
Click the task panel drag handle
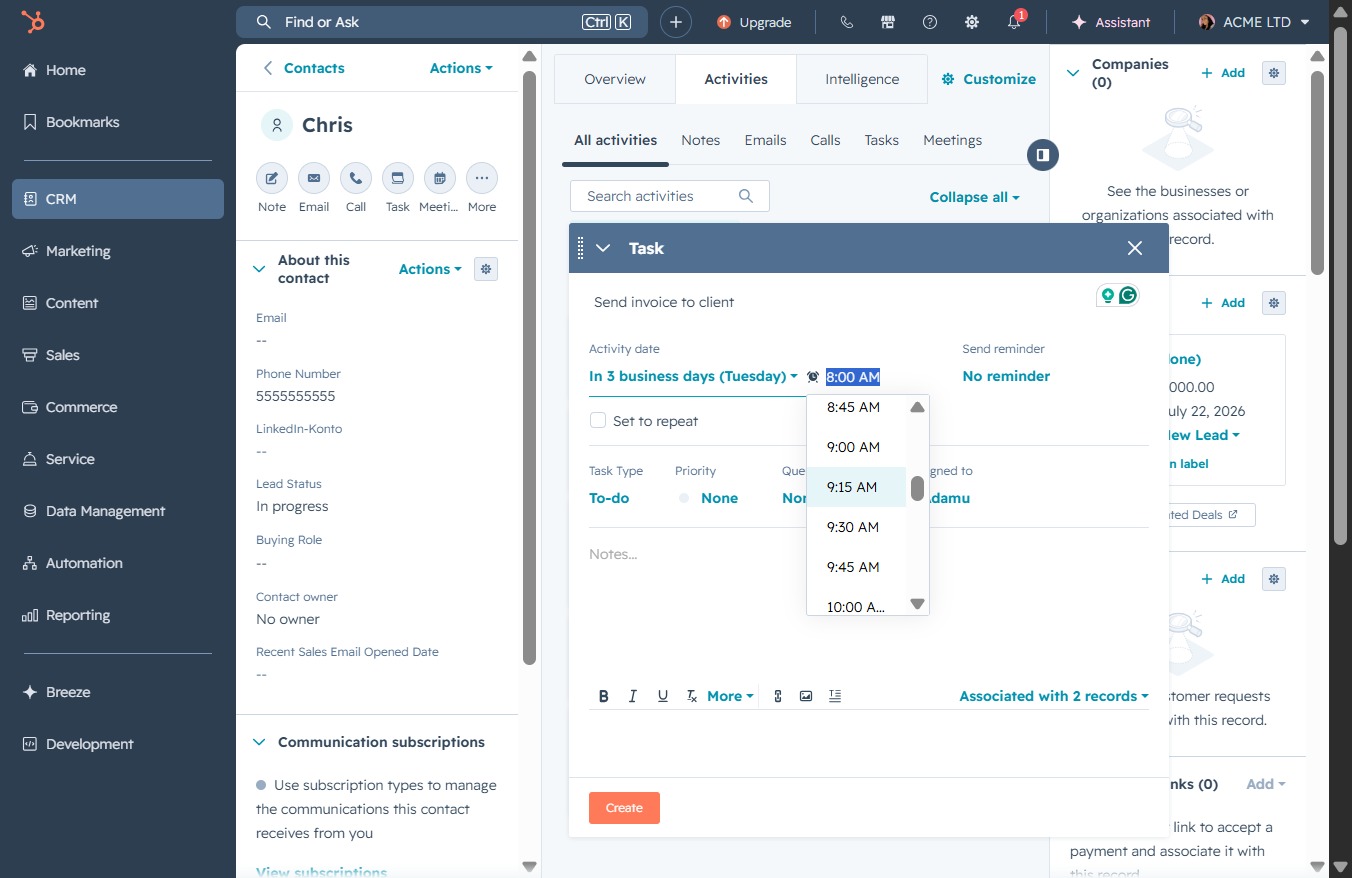(x=581, y=248)
